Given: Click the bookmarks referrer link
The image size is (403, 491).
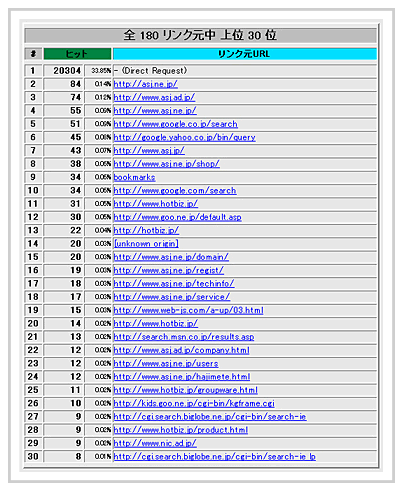Looking at the screenshot, I should [134, 177].
